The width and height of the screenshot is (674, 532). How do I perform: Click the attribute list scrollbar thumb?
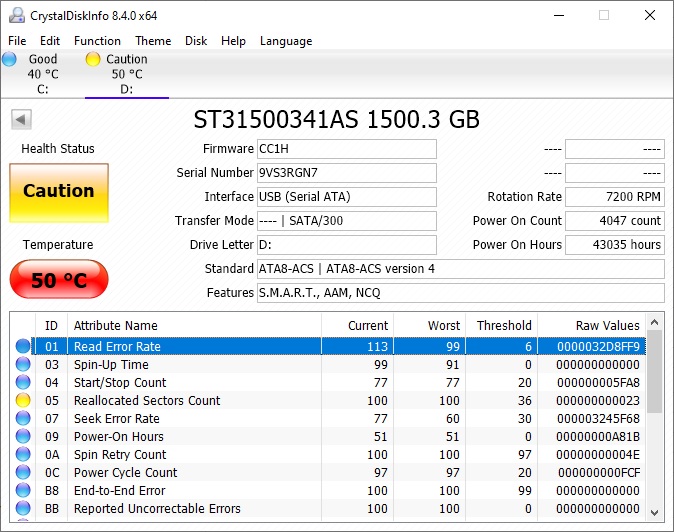tap(654, 372)
